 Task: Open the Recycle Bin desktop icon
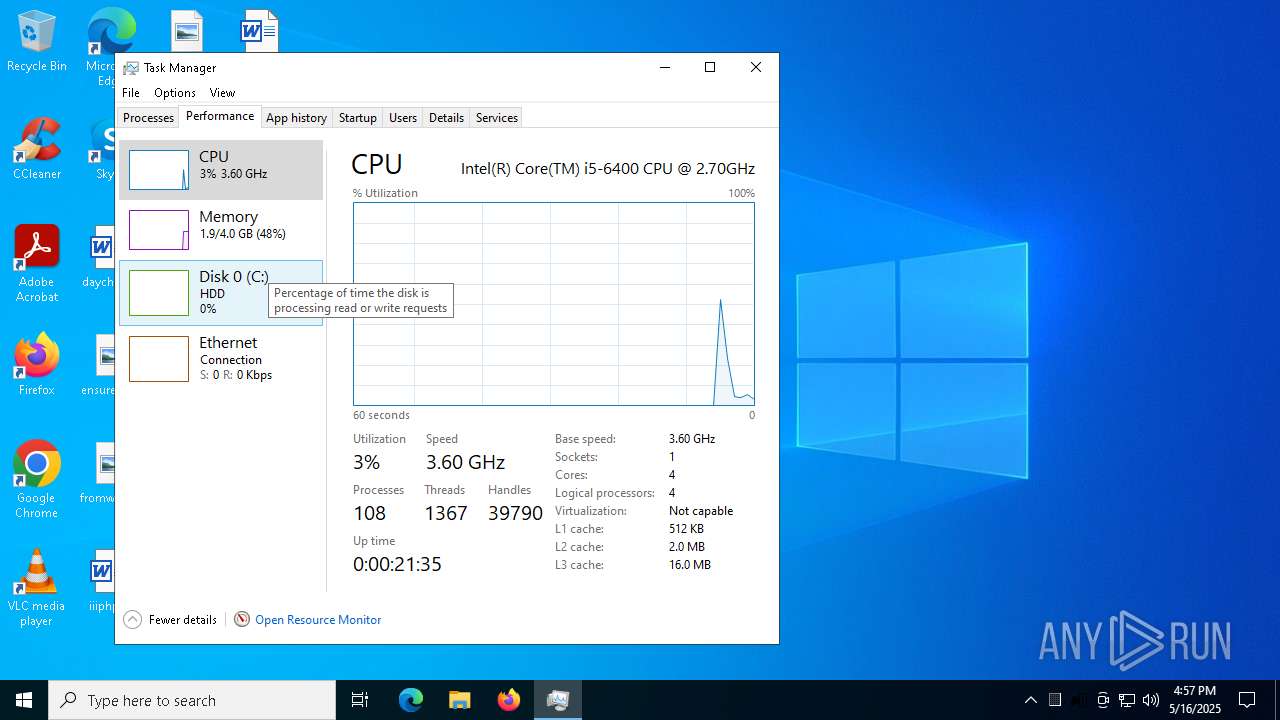click(37, 42)
